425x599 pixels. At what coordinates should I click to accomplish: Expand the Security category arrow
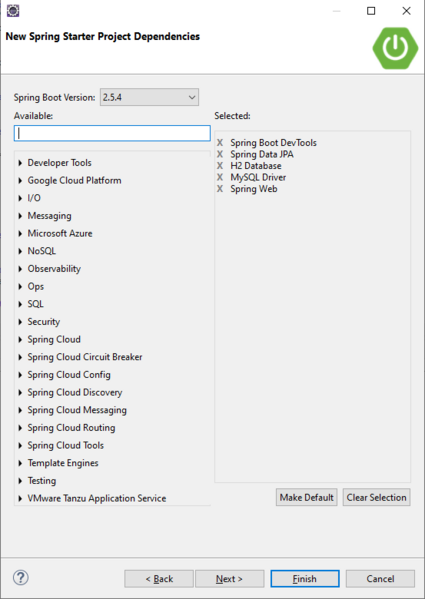click(x=20, y=322)
